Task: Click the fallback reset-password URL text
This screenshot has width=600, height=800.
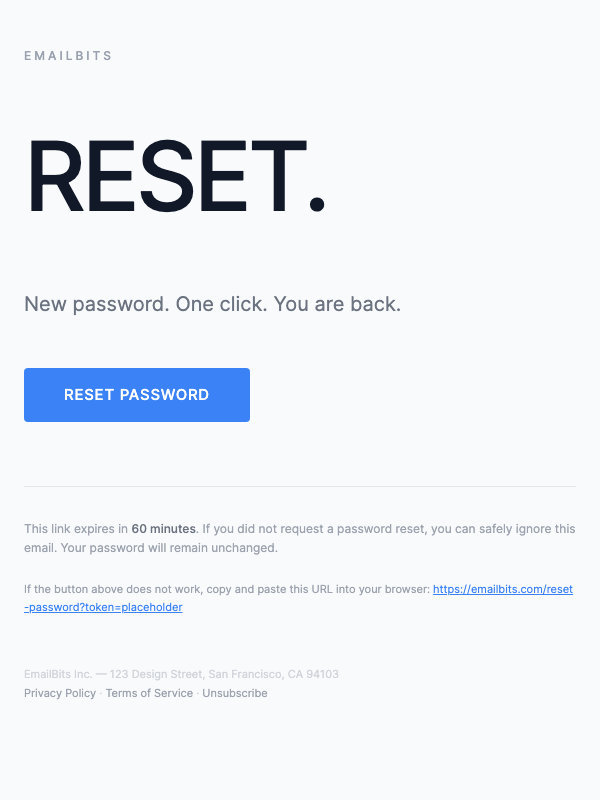Action: tap(103, 607)
